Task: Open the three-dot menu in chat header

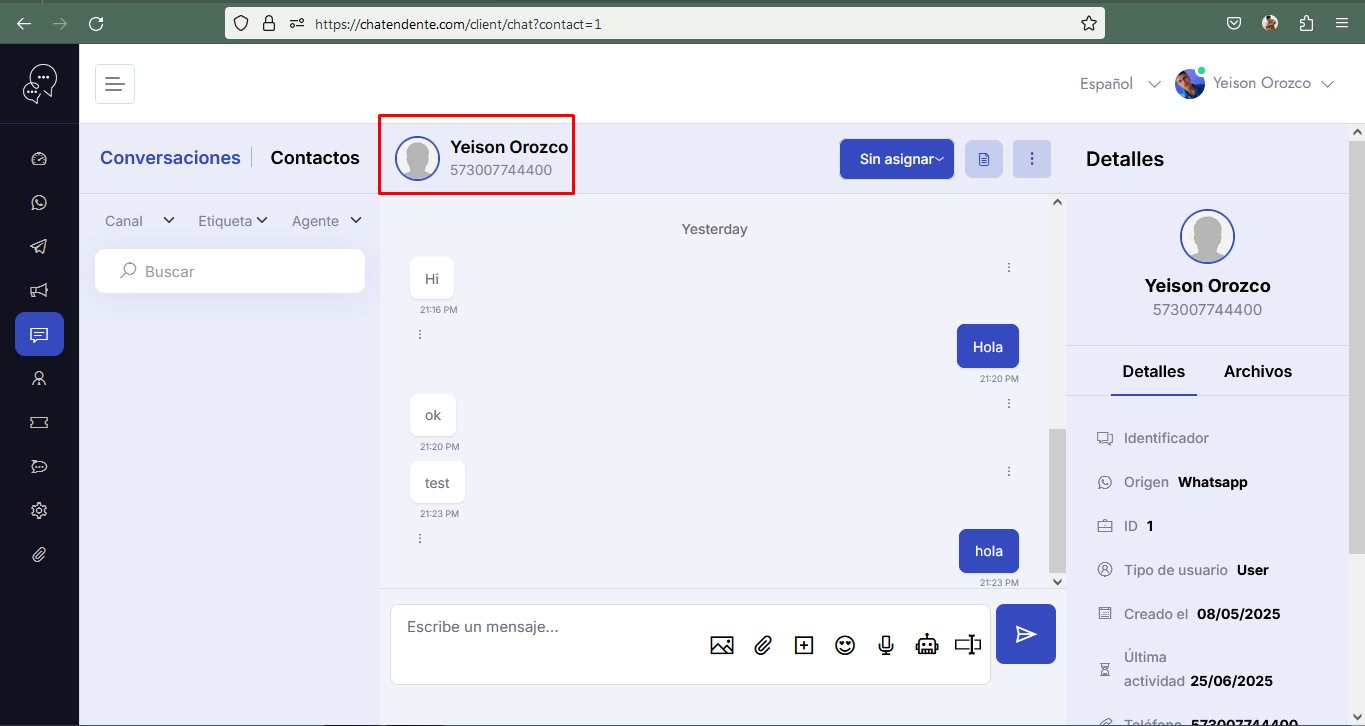Action: pos(1032,159)
